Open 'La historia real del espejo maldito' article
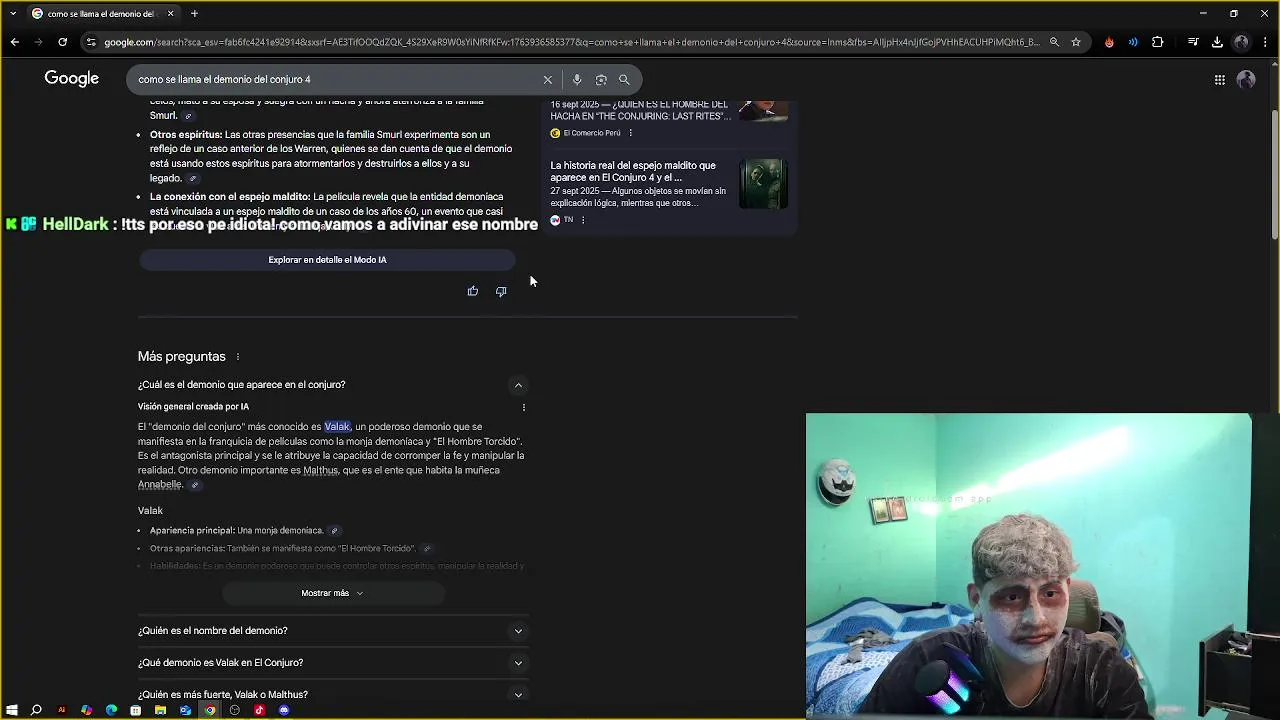 point(633,171)
